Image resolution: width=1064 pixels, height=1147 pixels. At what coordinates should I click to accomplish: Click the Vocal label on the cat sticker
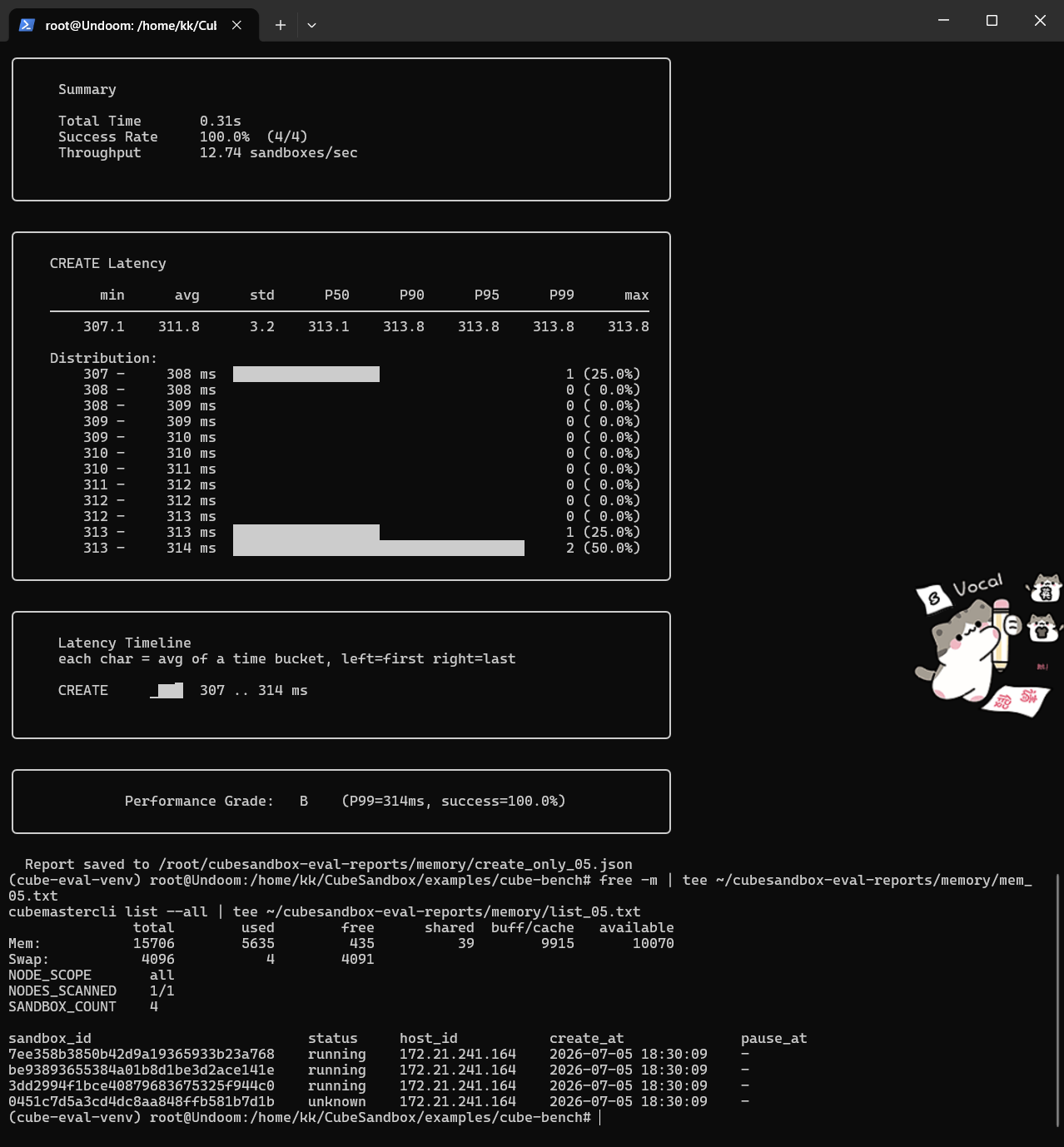tap(977, 585)
